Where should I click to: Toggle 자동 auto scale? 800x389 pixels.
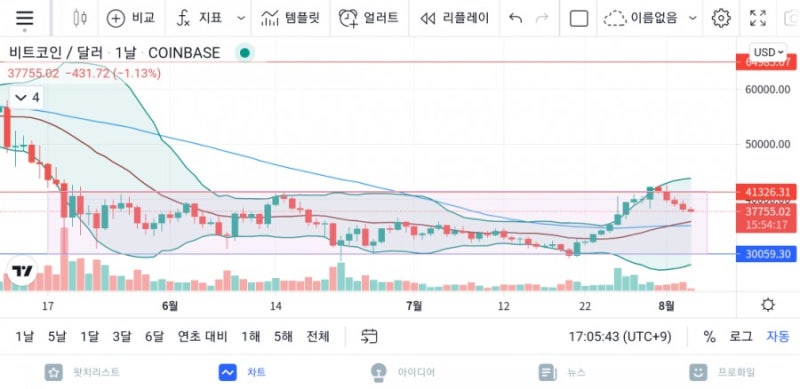point(778,336)
